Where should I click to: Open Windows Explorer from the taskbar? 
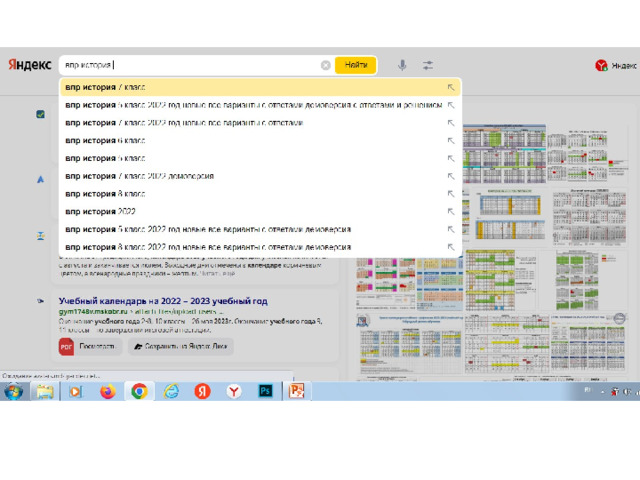tap(45, 391)
